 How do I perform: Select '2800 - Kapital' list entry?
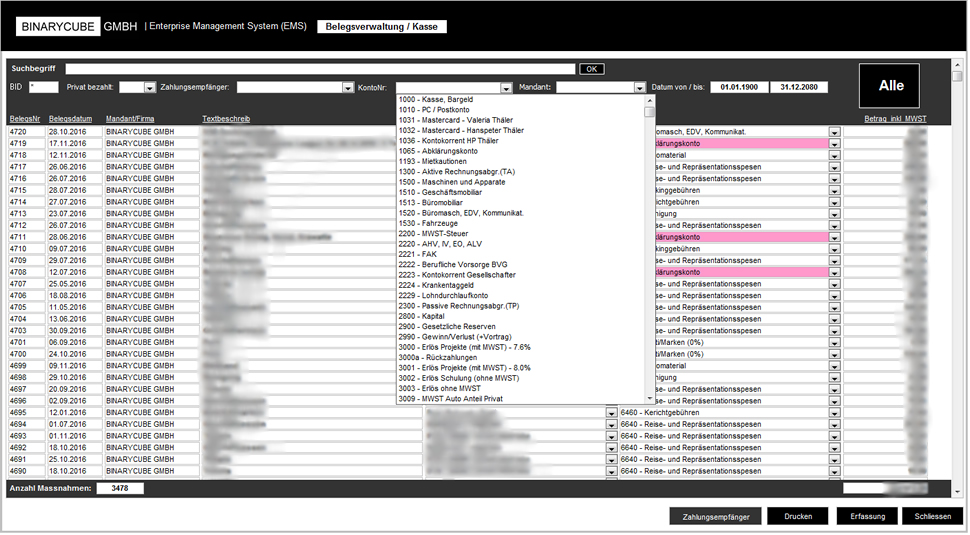(x=422, y=316)
